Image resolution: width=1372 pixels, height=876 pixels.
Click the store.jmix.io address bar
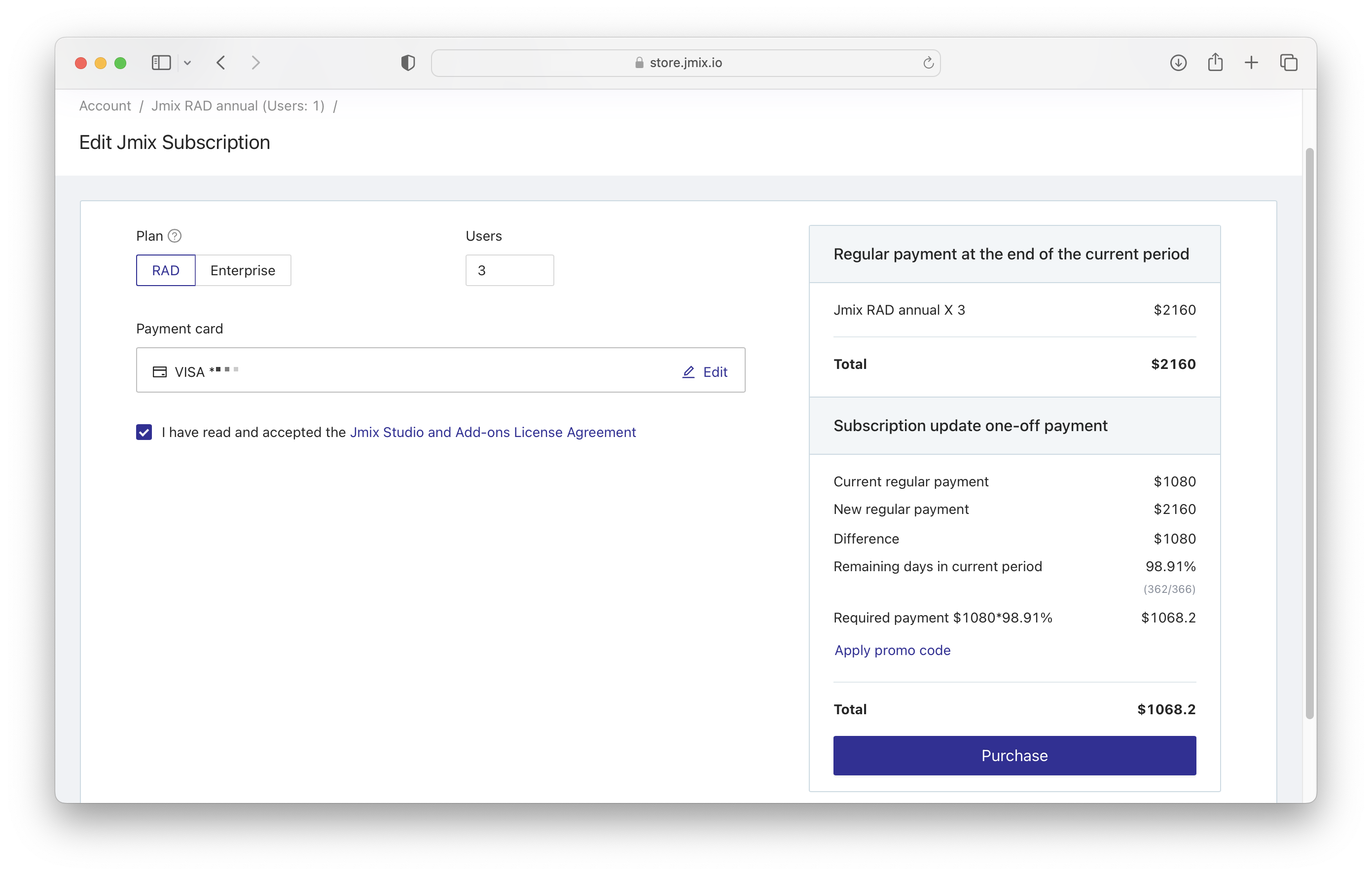pos(686,63)
